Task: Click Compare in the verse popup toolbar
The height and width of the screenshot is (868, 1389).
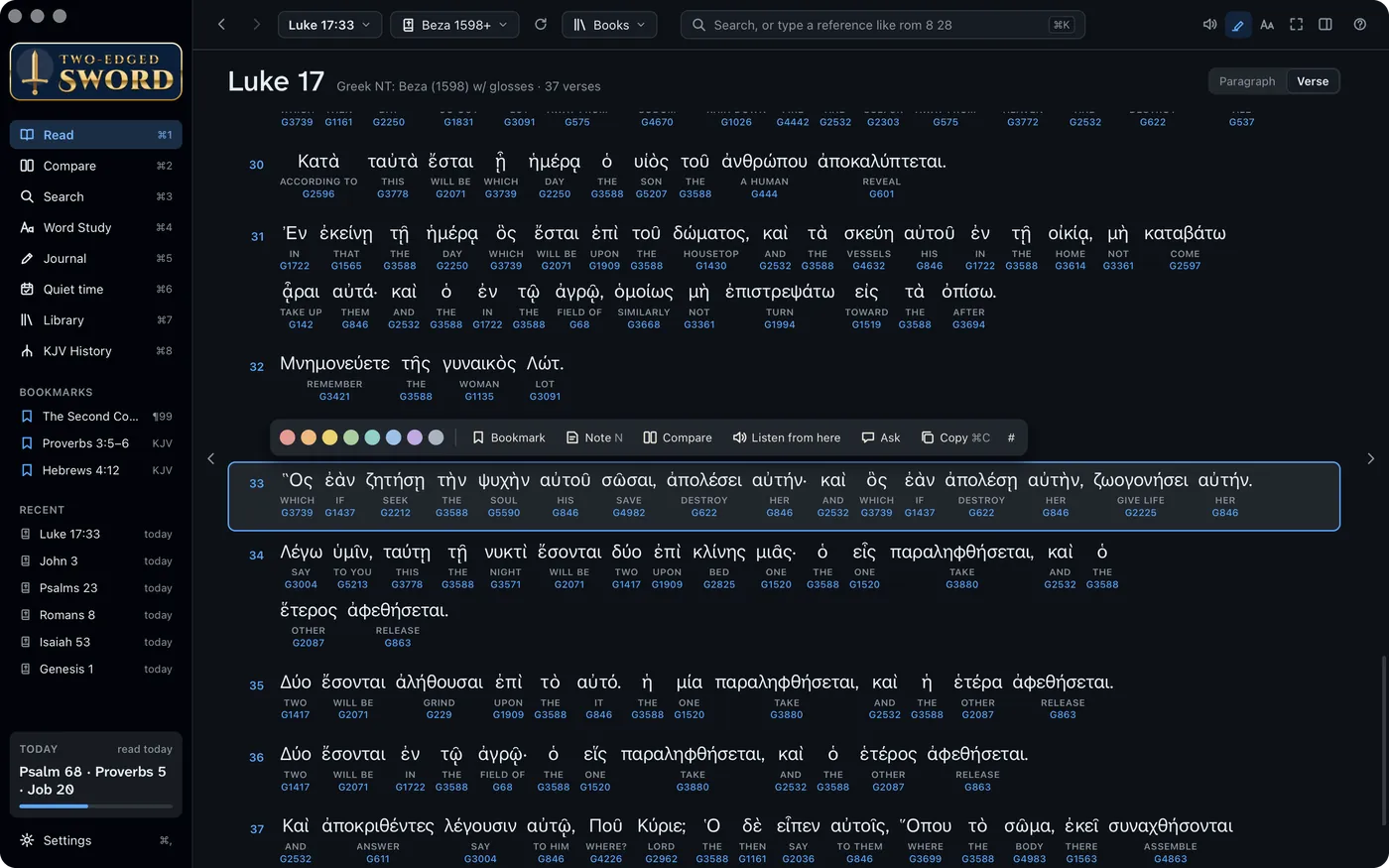Action: pyautogui.click(x=678, y=437)
